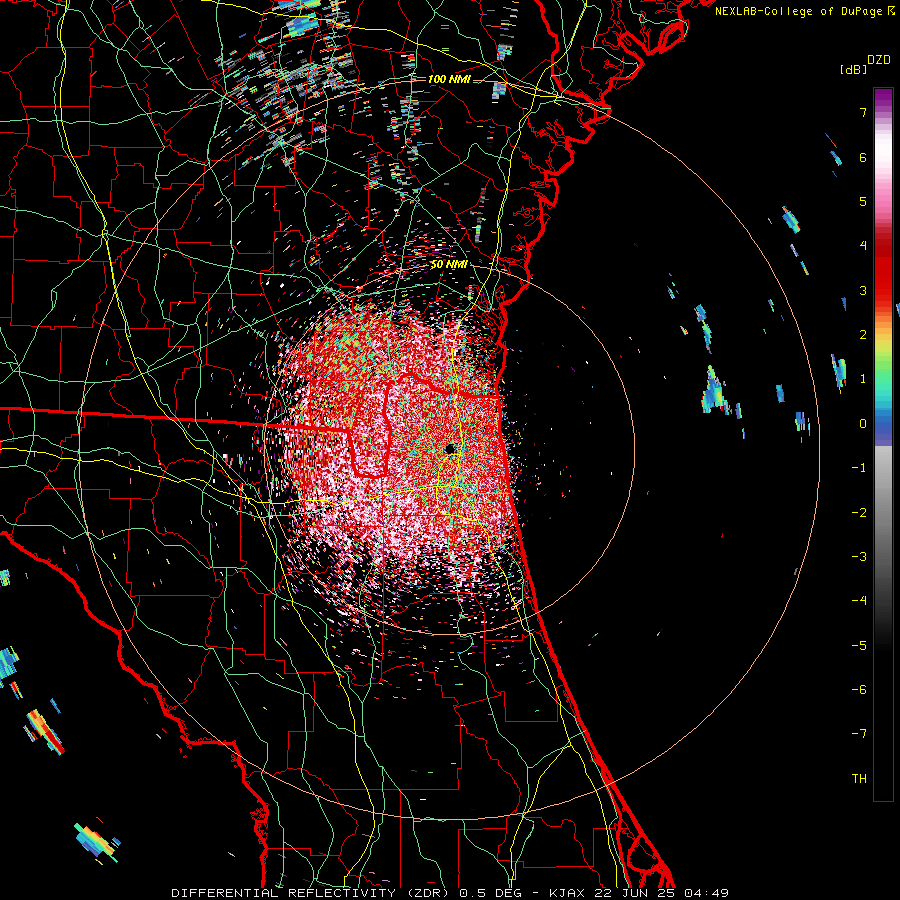The image size is (900, 900).
Task: Click the -7 label on the scale
Action: pos(859,734)
